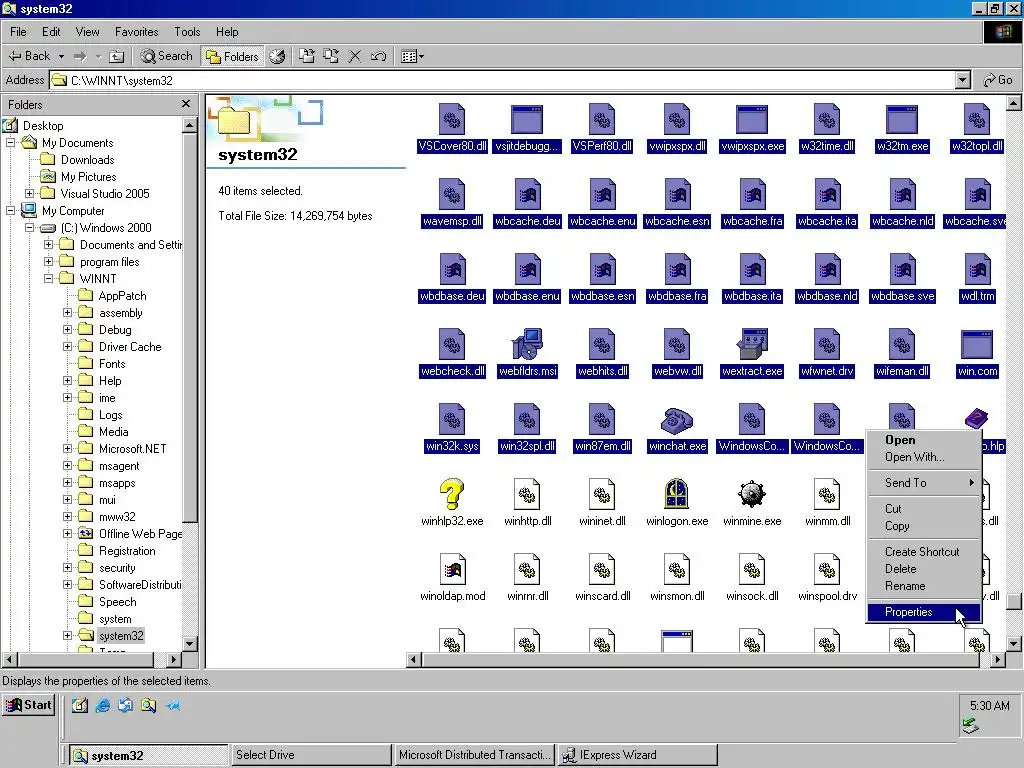Choose Send To in context menu
1024x768 pixels.
coord(923,483)
